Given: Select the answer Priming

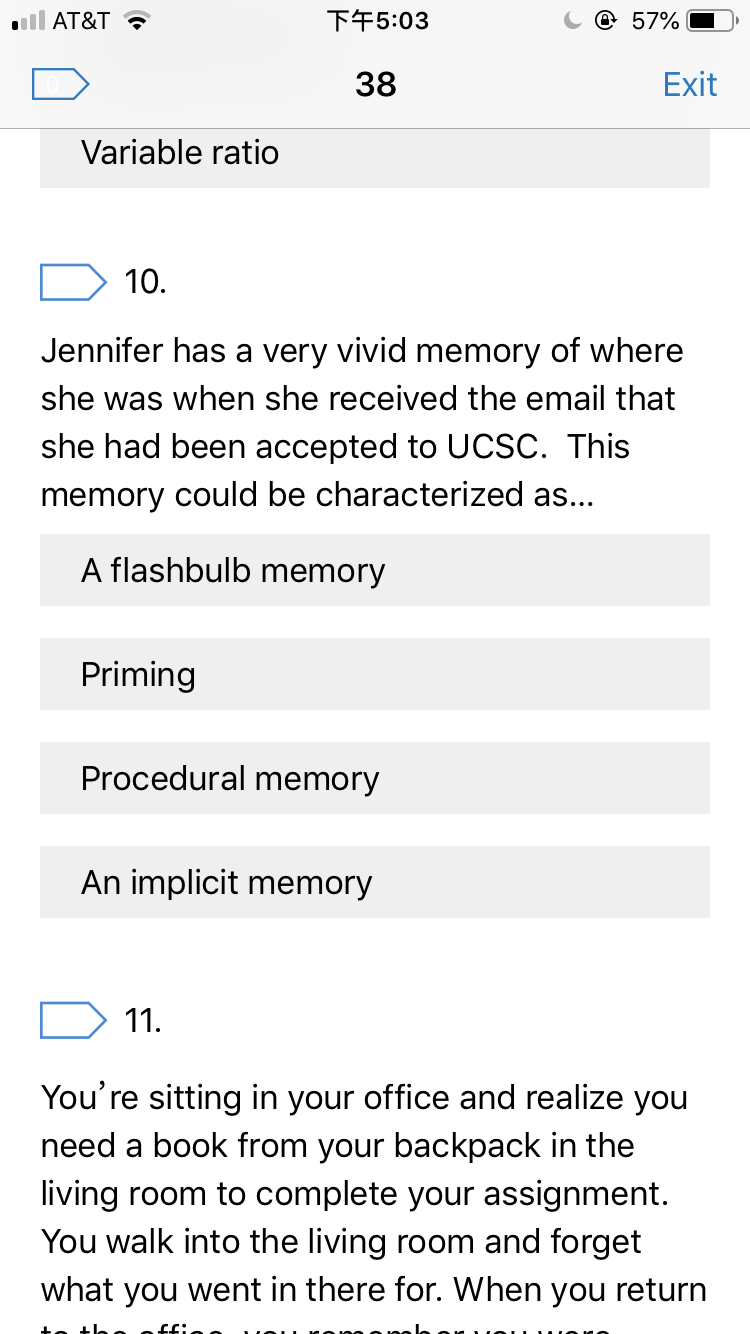Looking at the screenshot, I should coord(375,674).
